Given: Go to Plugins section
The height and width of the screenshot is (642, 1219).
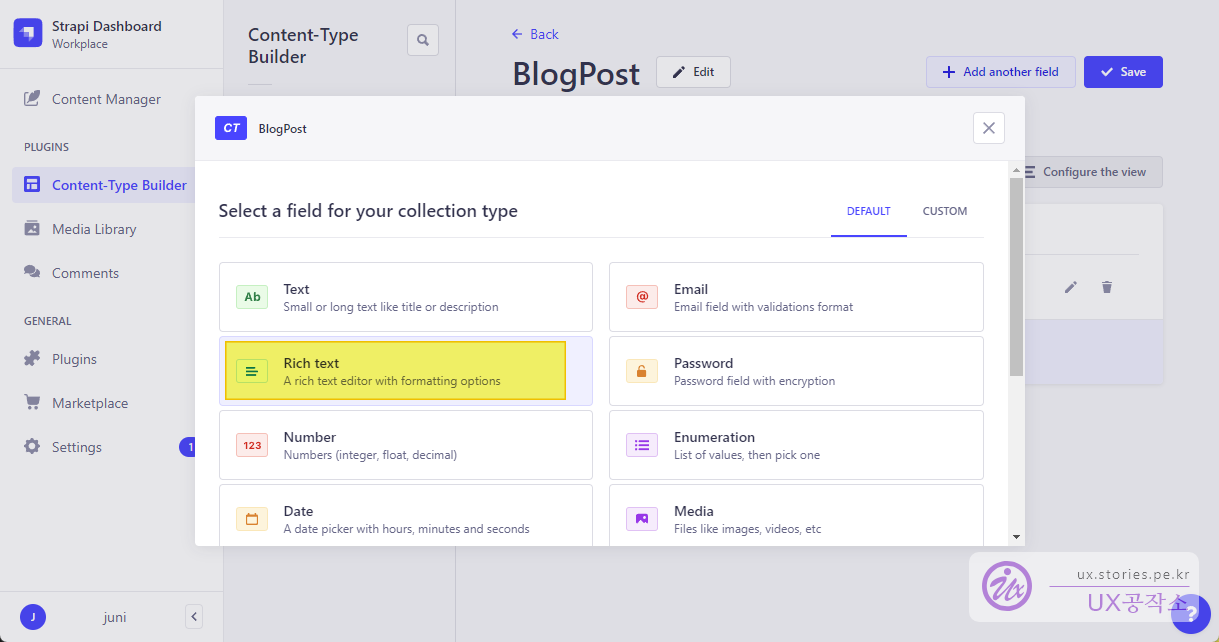Looking at the screenshot, I should click(x=74, y=359).
